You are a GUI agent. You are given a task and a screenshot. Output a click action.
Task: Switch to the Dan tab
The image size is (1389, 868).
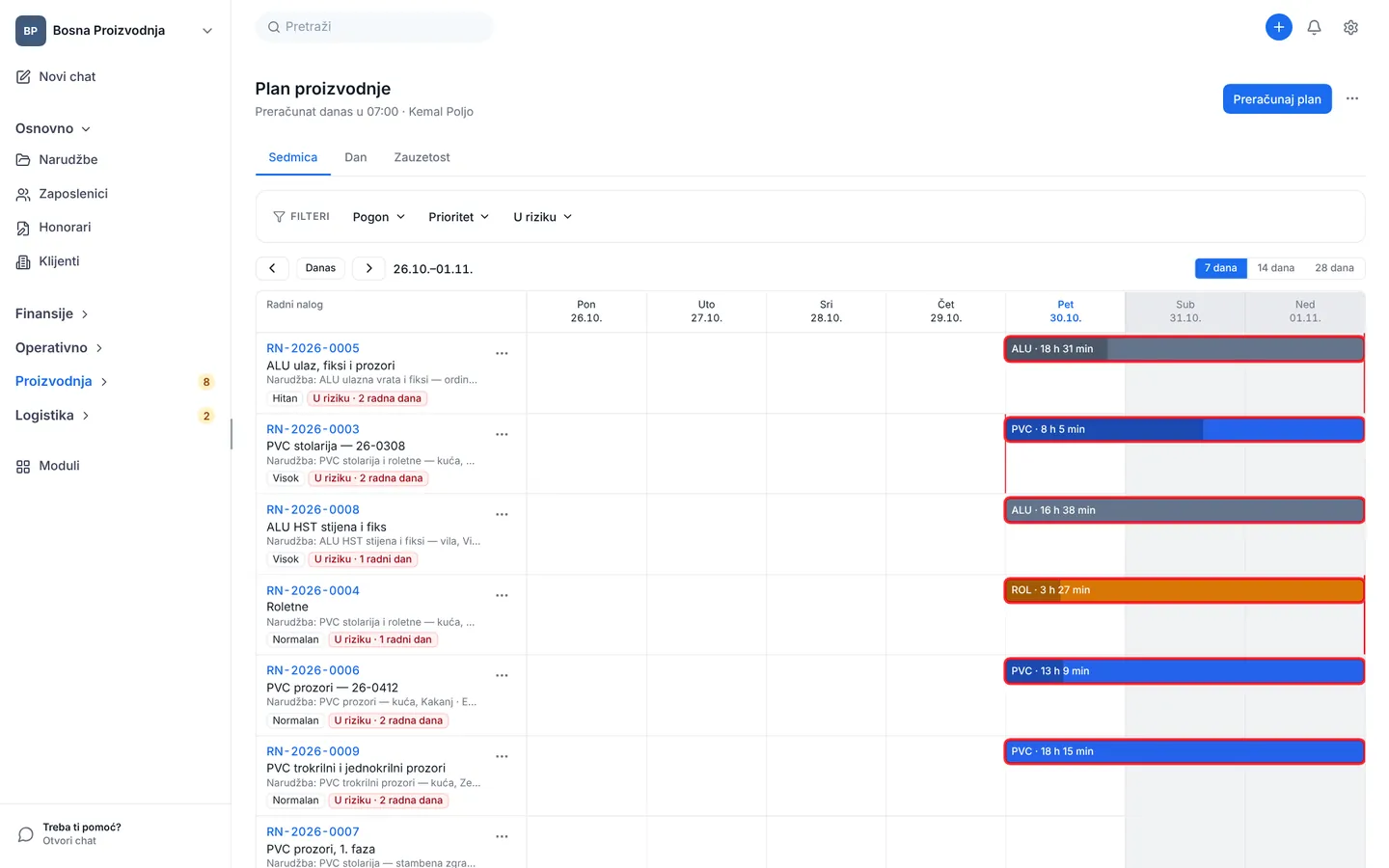356,157
